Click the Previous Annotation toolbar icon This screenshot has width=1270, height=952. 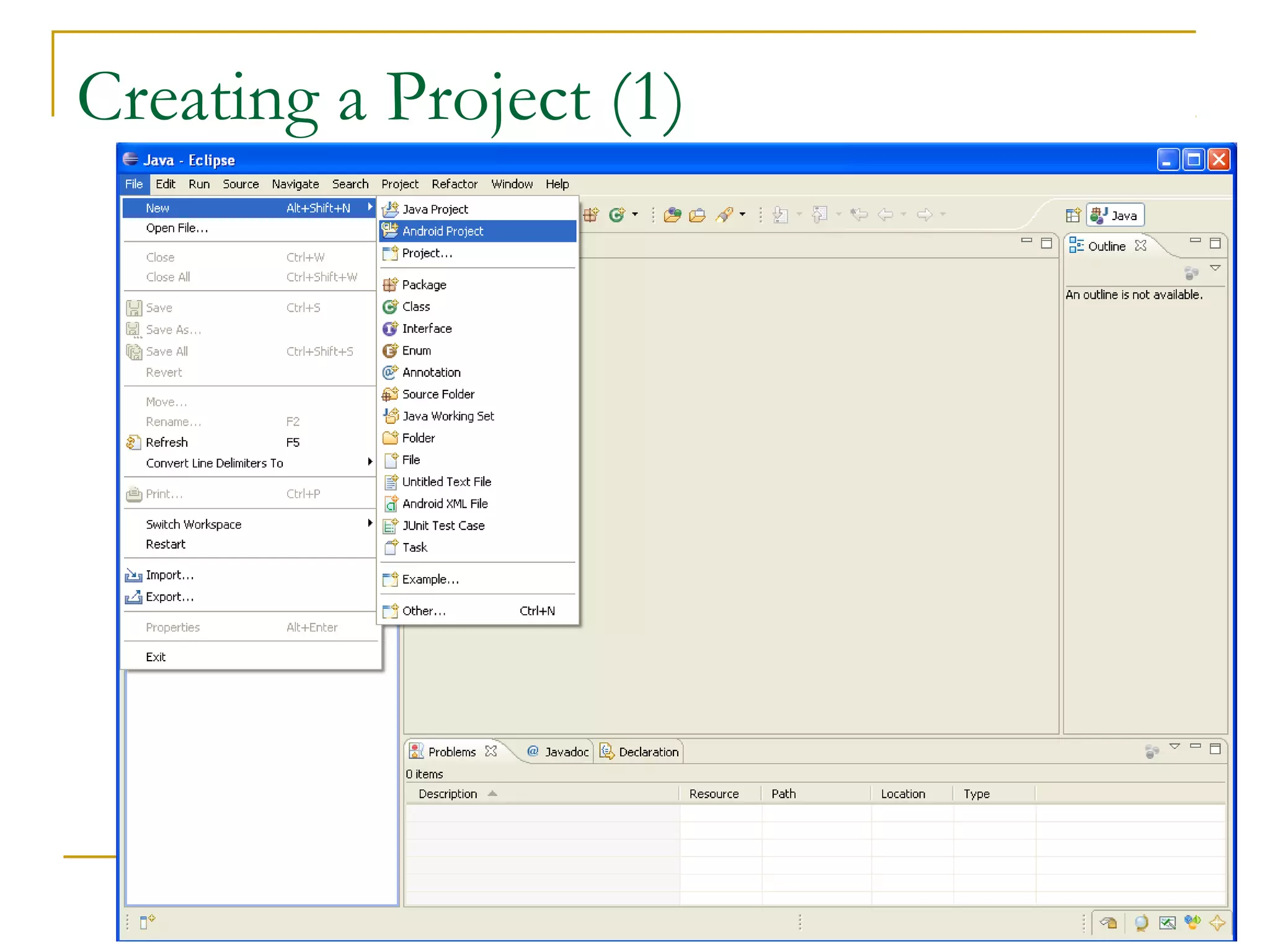pyautogui.click(x=820, y=215)
